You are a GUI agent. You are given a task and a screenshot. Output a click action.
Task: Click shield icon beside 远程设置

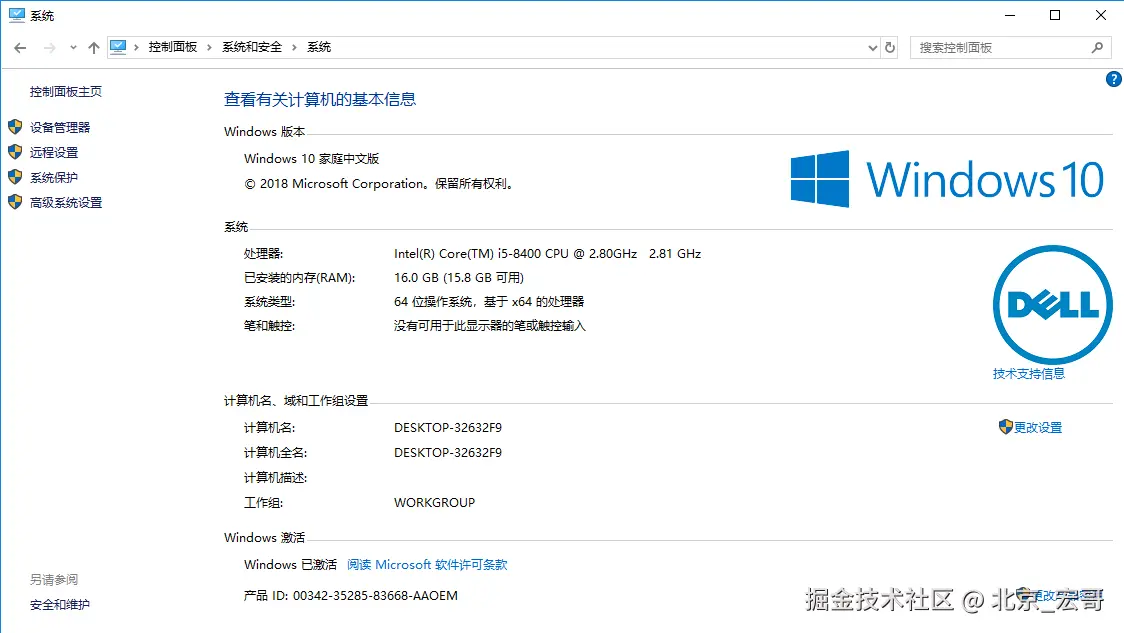coord(15,152)
